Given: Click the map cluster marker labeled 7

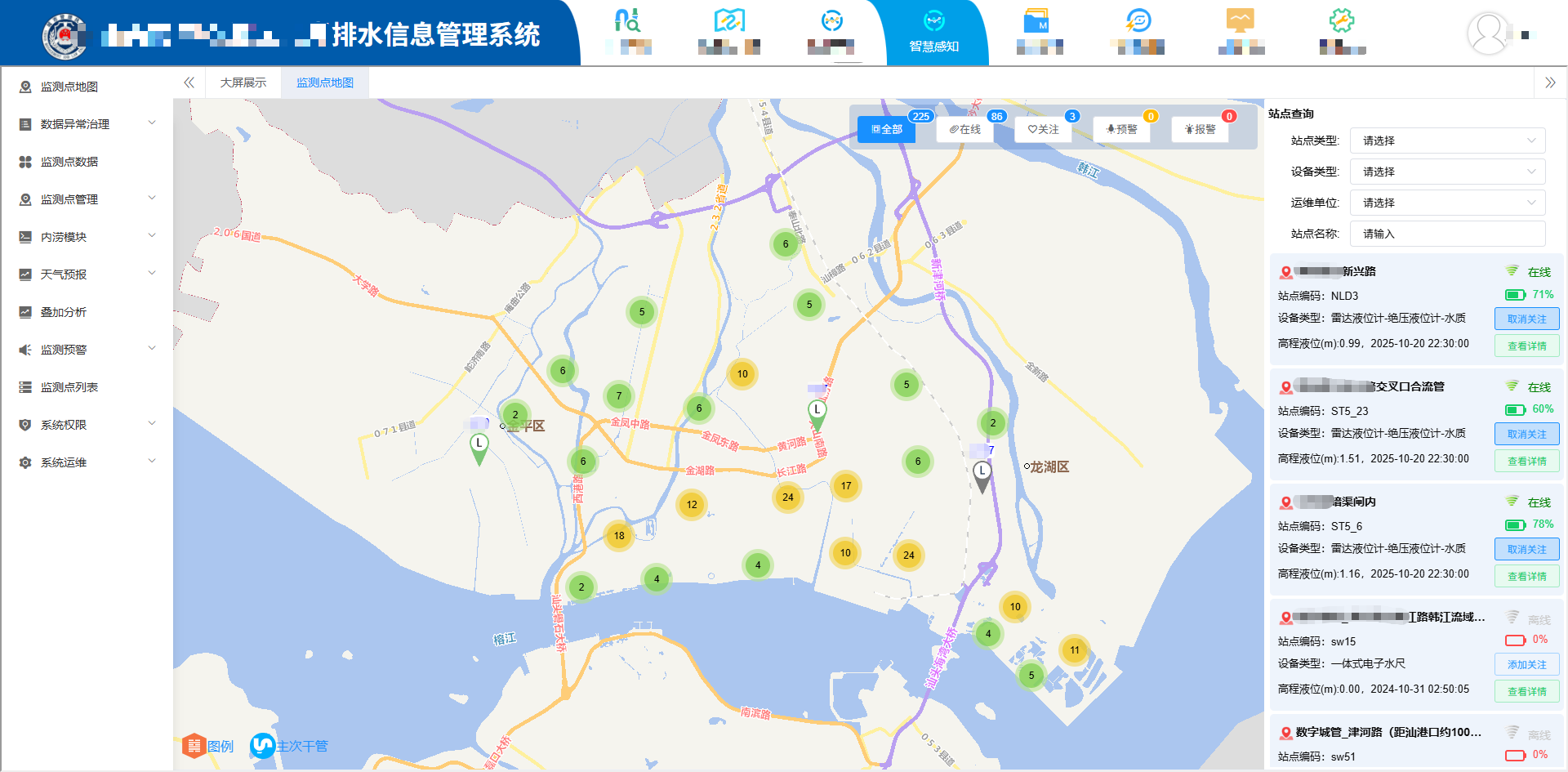Looking at the screenshot, I should point(619,395).
